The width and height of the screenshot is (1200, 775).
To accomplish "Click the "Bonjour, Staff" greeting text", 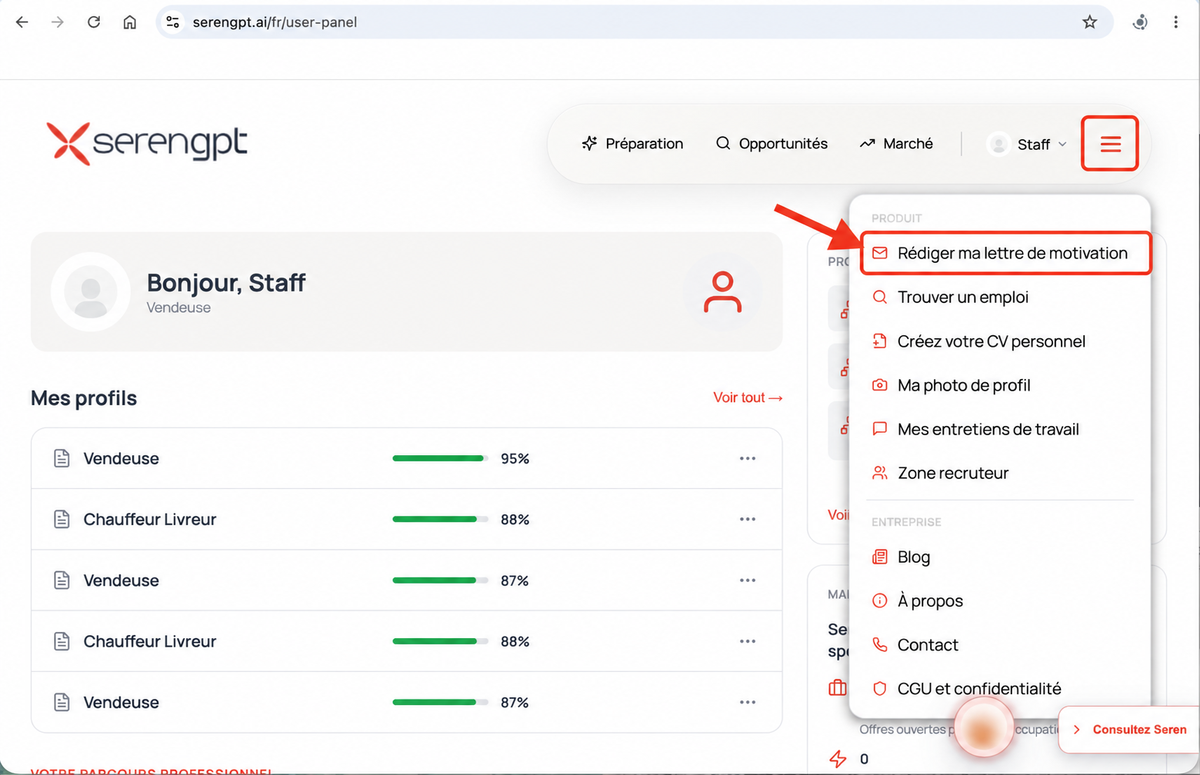I will [x=226, y=283].
